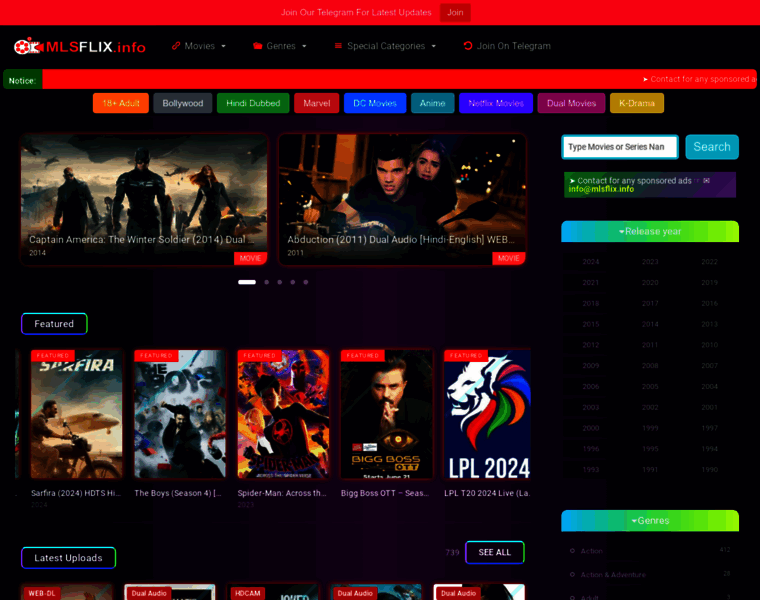The image size is (760, 600).
Task: Go to fifth carousel slide dot
Action: pyautogui.click(x=306, y=282)
